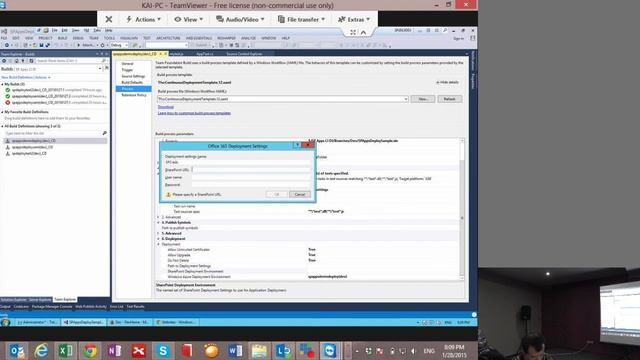Open the ARCHITECTURE menu
The image size is (640, 360).
click(168, 38)
